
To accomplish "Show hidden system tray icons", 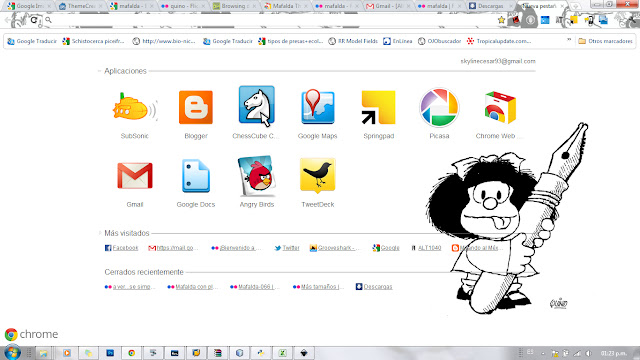I will [x=543, y=353].
